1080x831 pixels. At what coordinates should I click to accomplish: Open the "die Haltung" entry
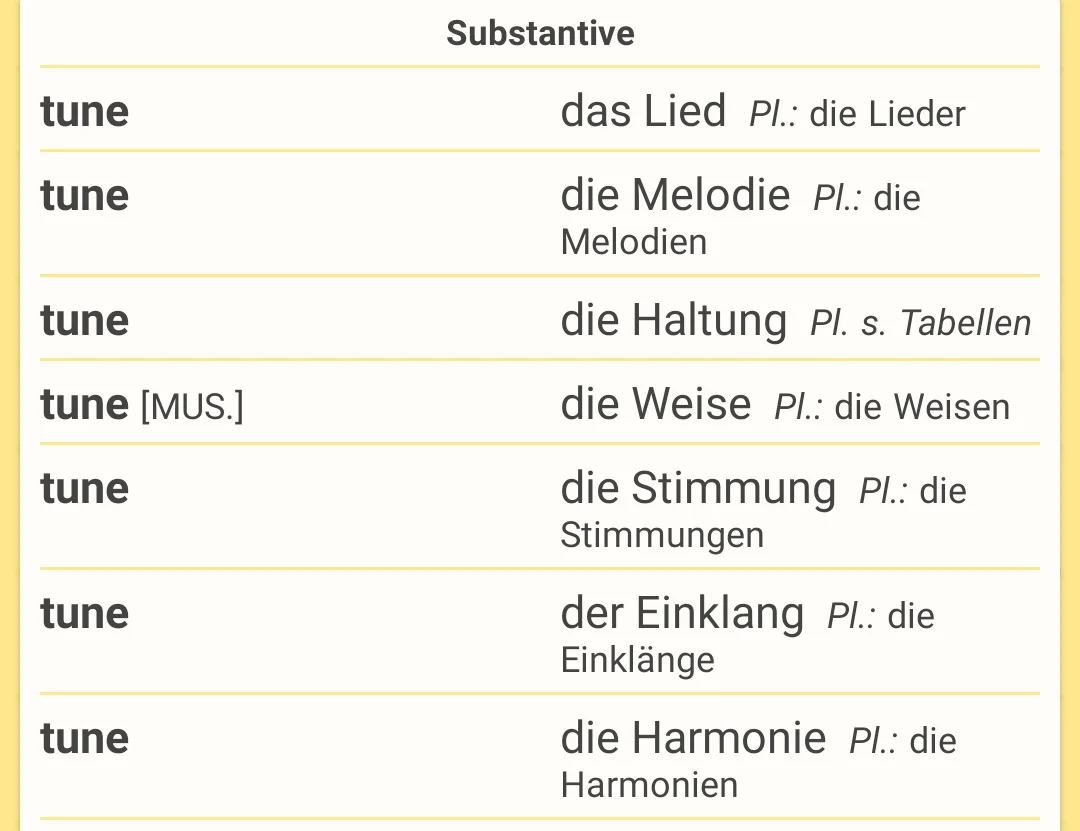point(673,321)
